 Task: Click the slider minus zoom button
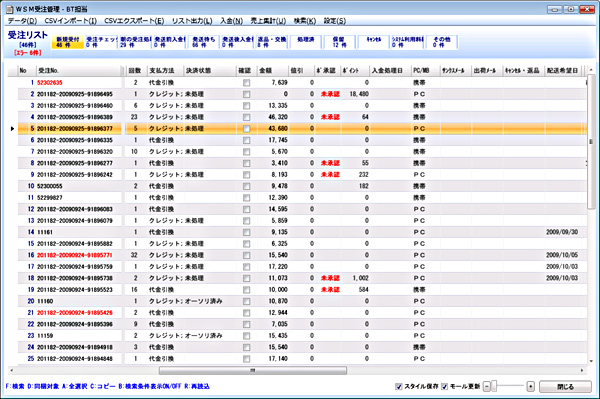point(486,386)
